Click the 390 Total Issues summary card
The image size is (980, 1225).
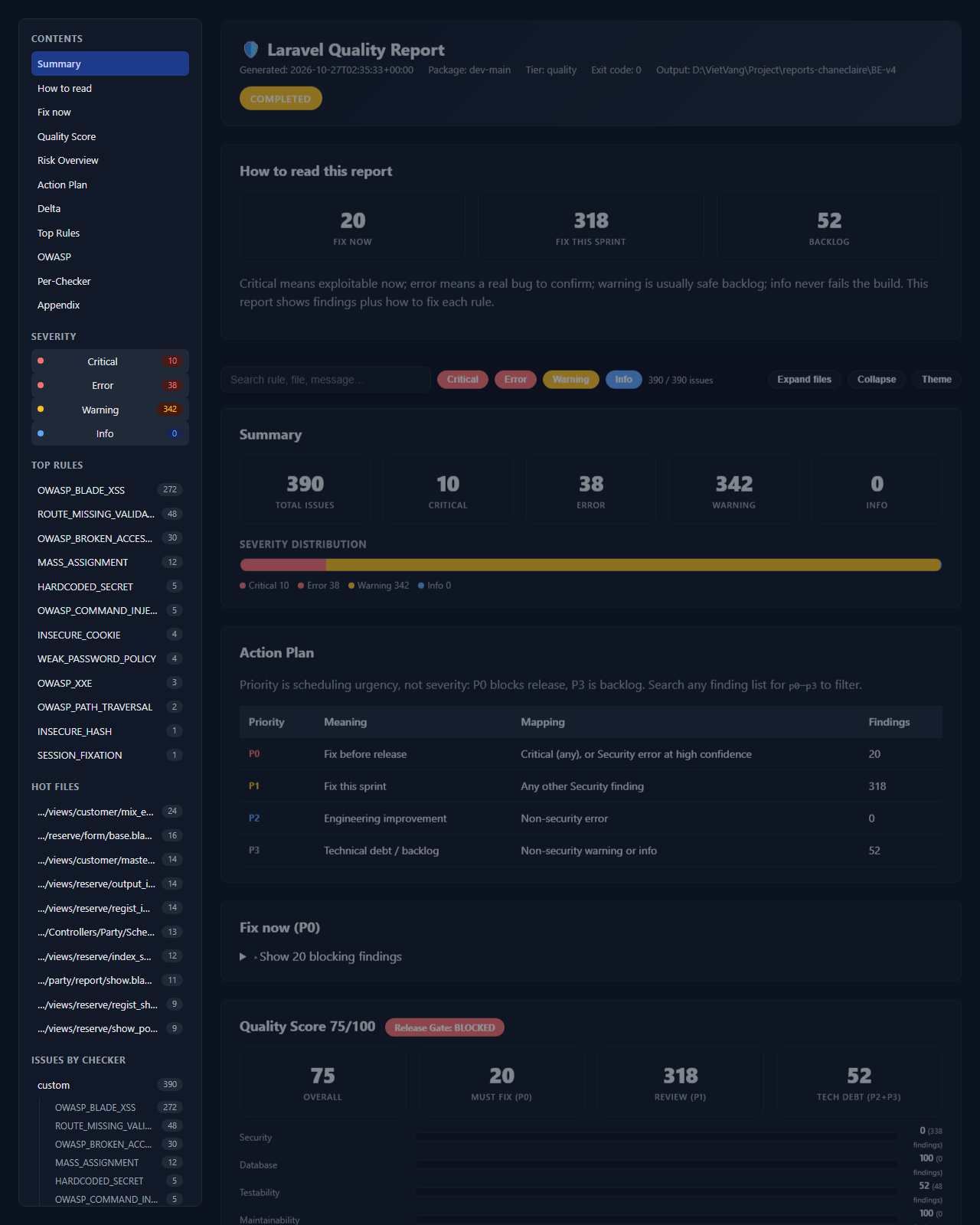305,489
